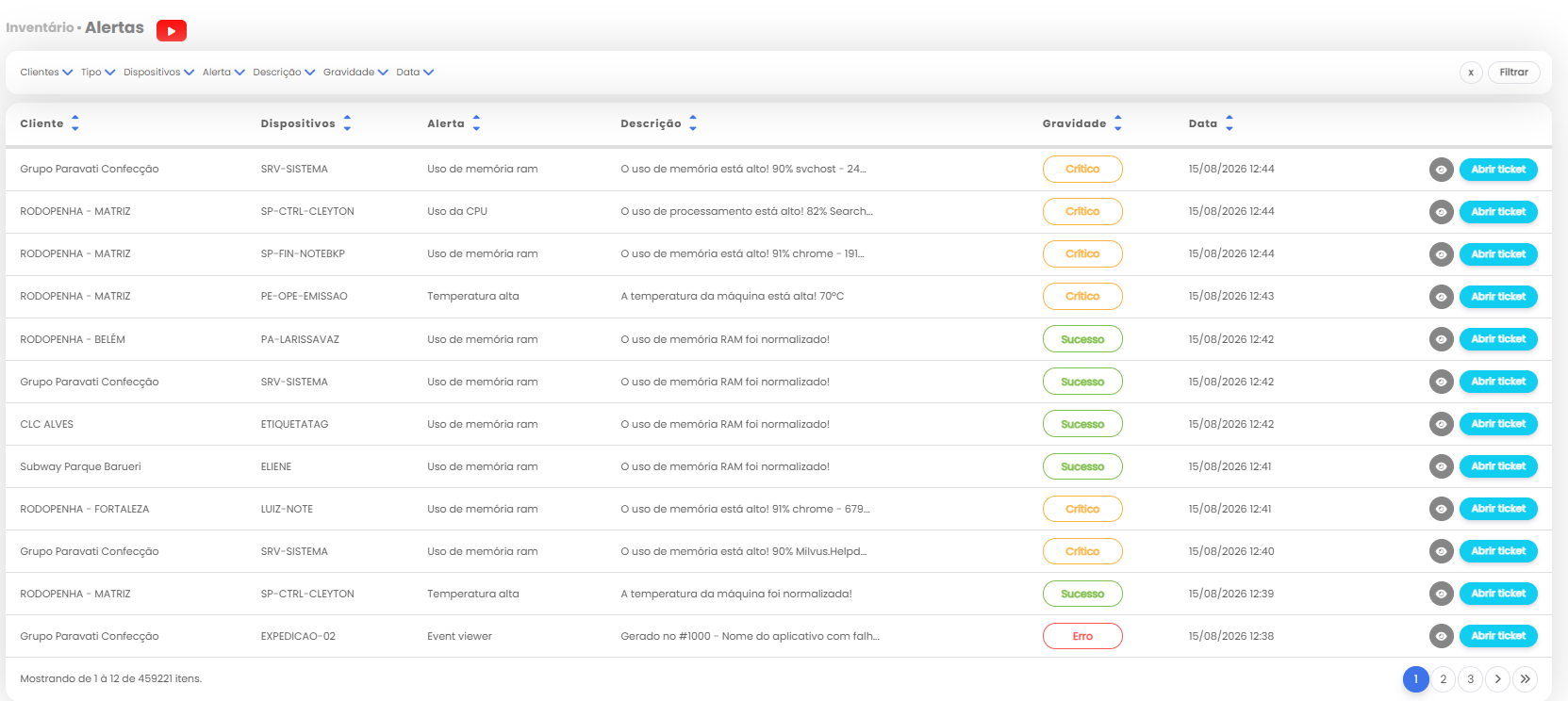Click the 'Mostrando de 1 à 12 de 459221 itens' text
The height and width of the screenshot is (701, 1568).
click(x=111, y=678)
